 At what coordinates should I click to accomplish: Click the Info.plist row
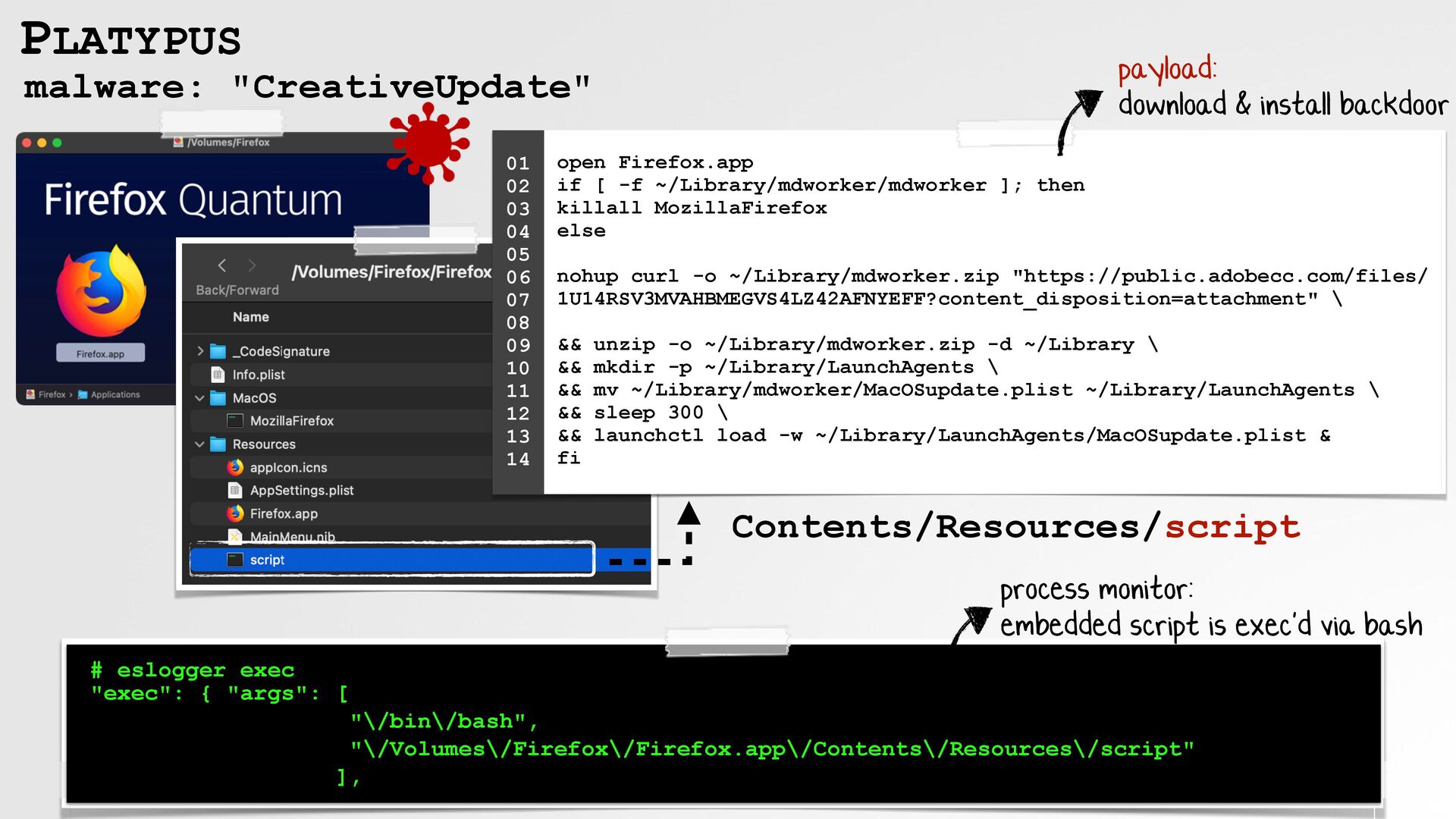340,375
